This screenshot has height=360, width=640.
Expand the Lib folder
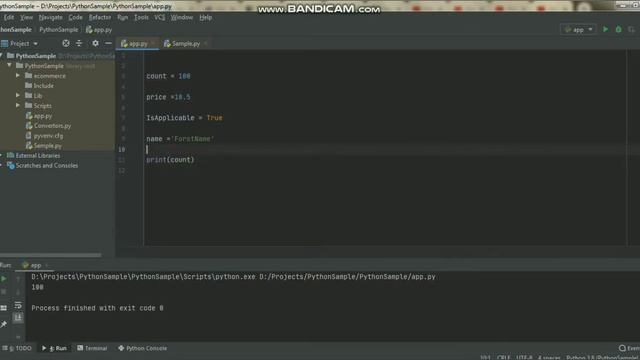pos(18,95)
